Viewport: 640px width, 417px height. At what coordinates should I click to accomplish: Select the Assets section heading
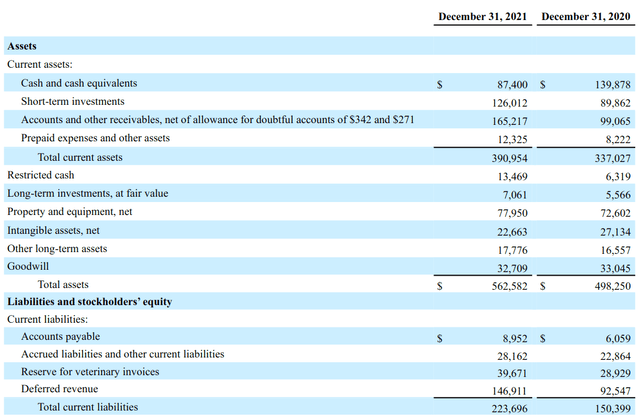[25, 46]
